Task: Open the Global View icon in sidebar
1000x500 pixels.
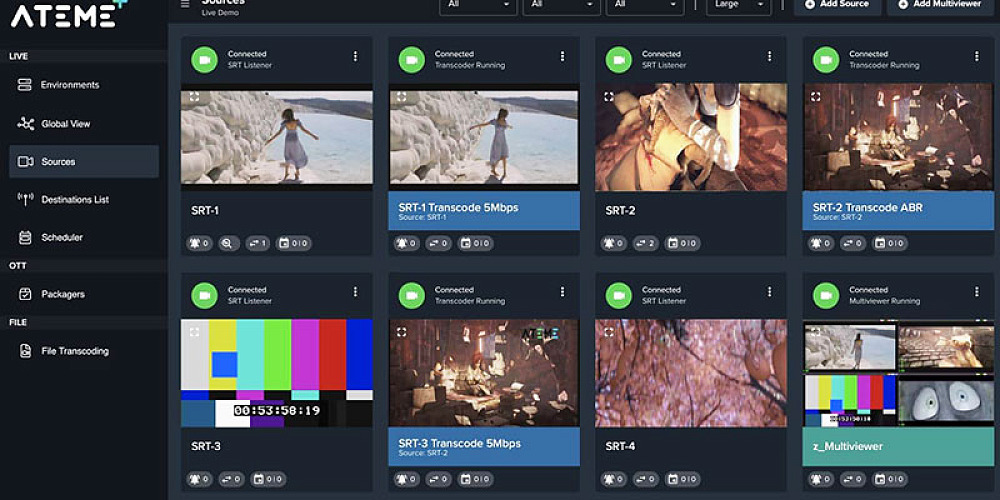Action: [x=25, y=124]
